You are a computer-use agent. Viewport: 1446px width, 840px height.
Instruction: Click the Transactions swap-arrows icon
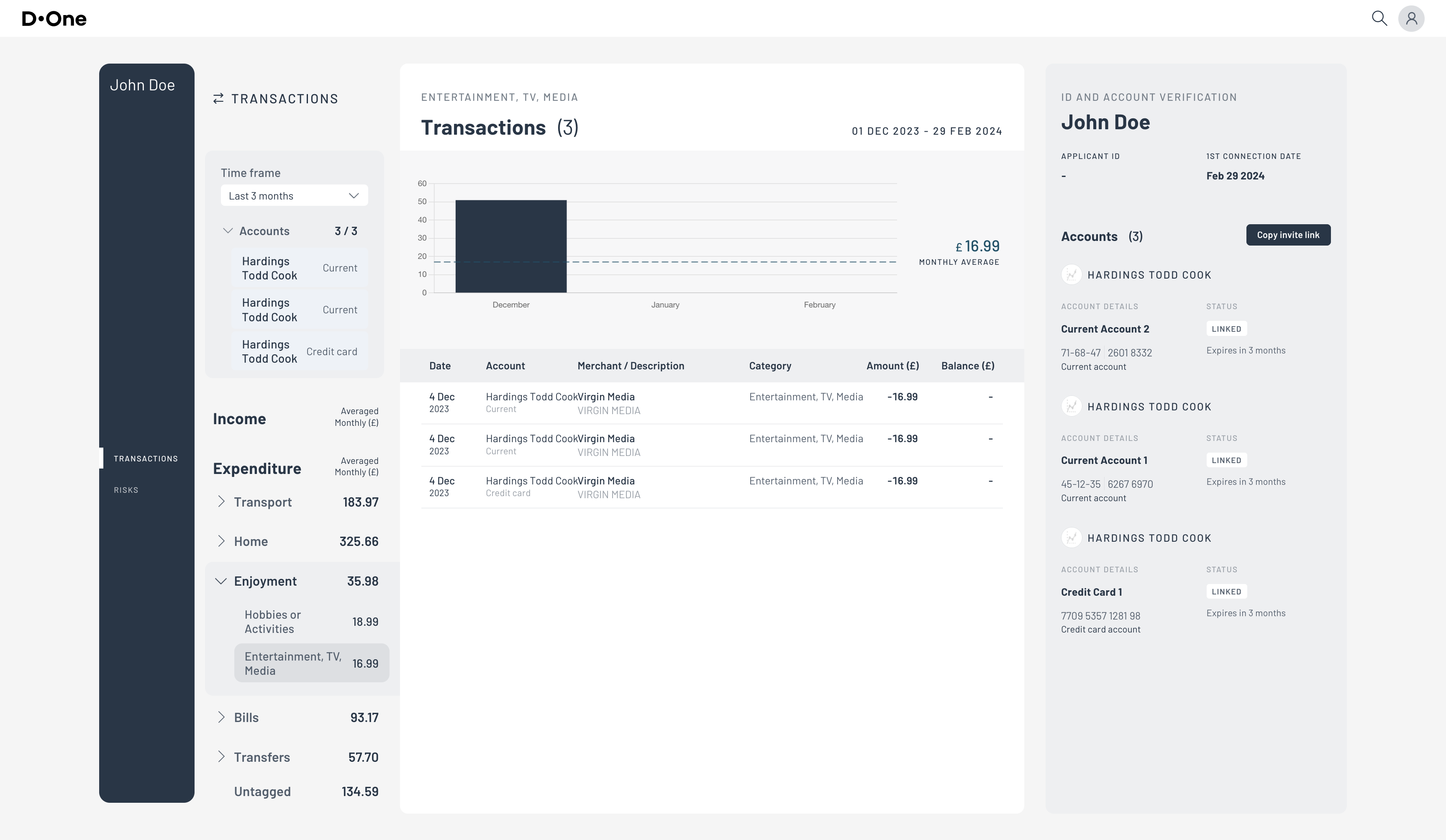point(218,99)
